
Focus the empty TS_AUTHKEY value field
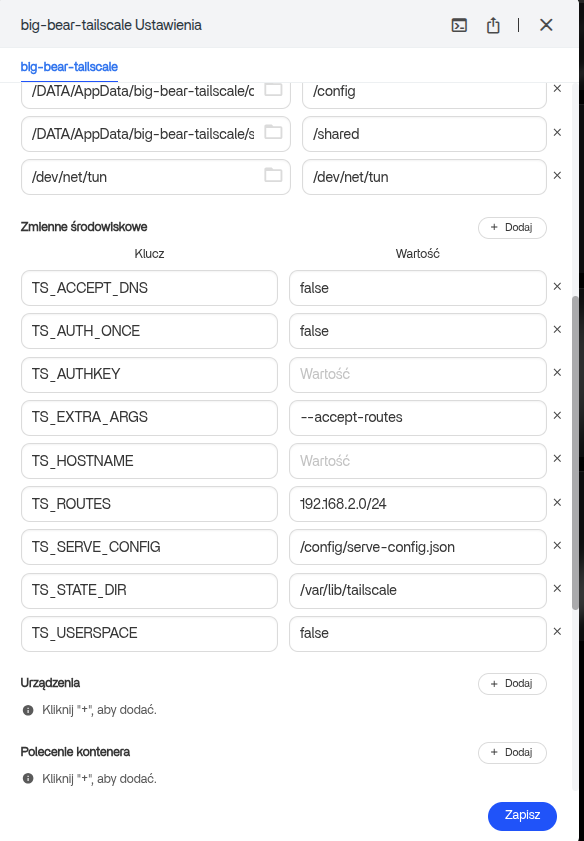[x=418, y=374]
